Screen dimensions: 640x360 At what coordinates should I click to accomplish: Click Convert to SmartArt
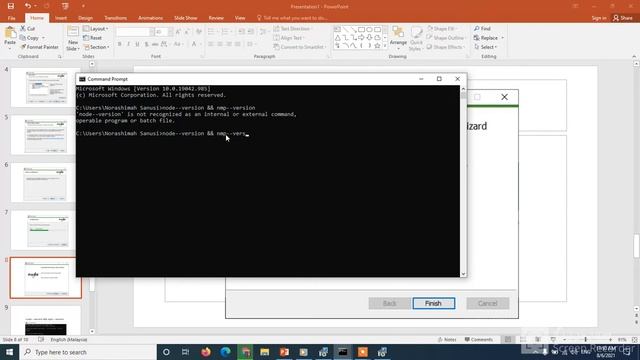click(x=299, y=47)
